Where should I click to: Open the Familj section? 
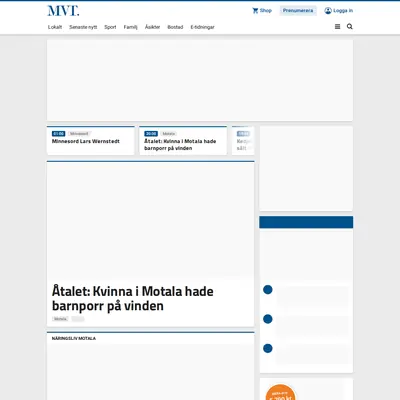[x=130, y=27]
